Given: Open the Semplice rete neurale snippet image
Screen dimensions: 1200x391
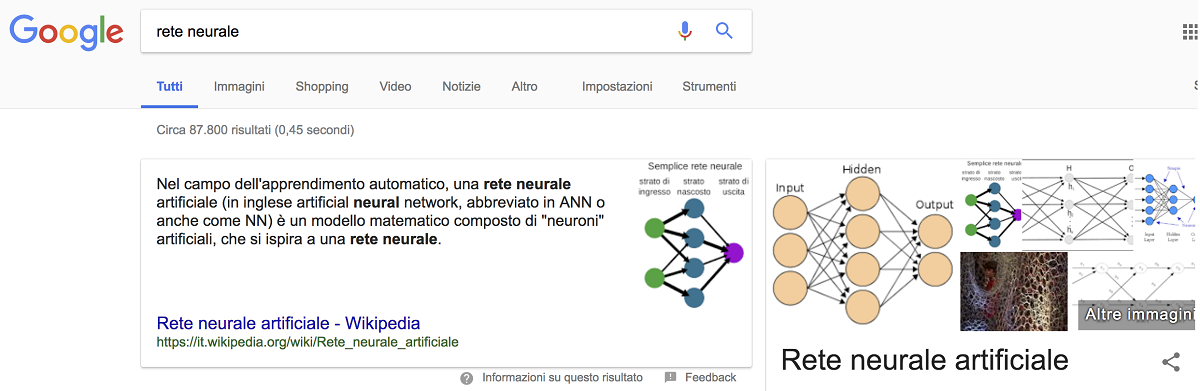Looking at the screenshot, I should [x=694, y=234].
